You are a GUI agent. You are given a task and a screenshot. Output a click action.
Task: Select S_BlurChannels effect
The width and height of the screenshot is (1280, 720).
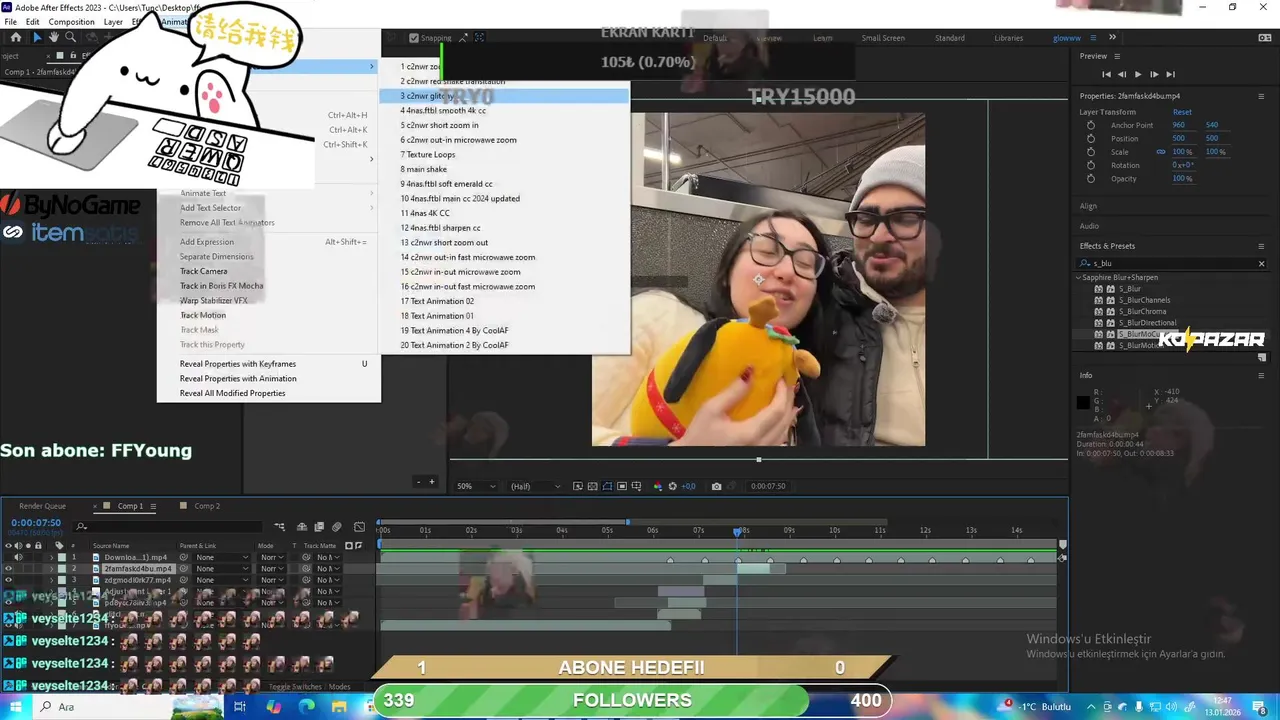pos(1144,300)
